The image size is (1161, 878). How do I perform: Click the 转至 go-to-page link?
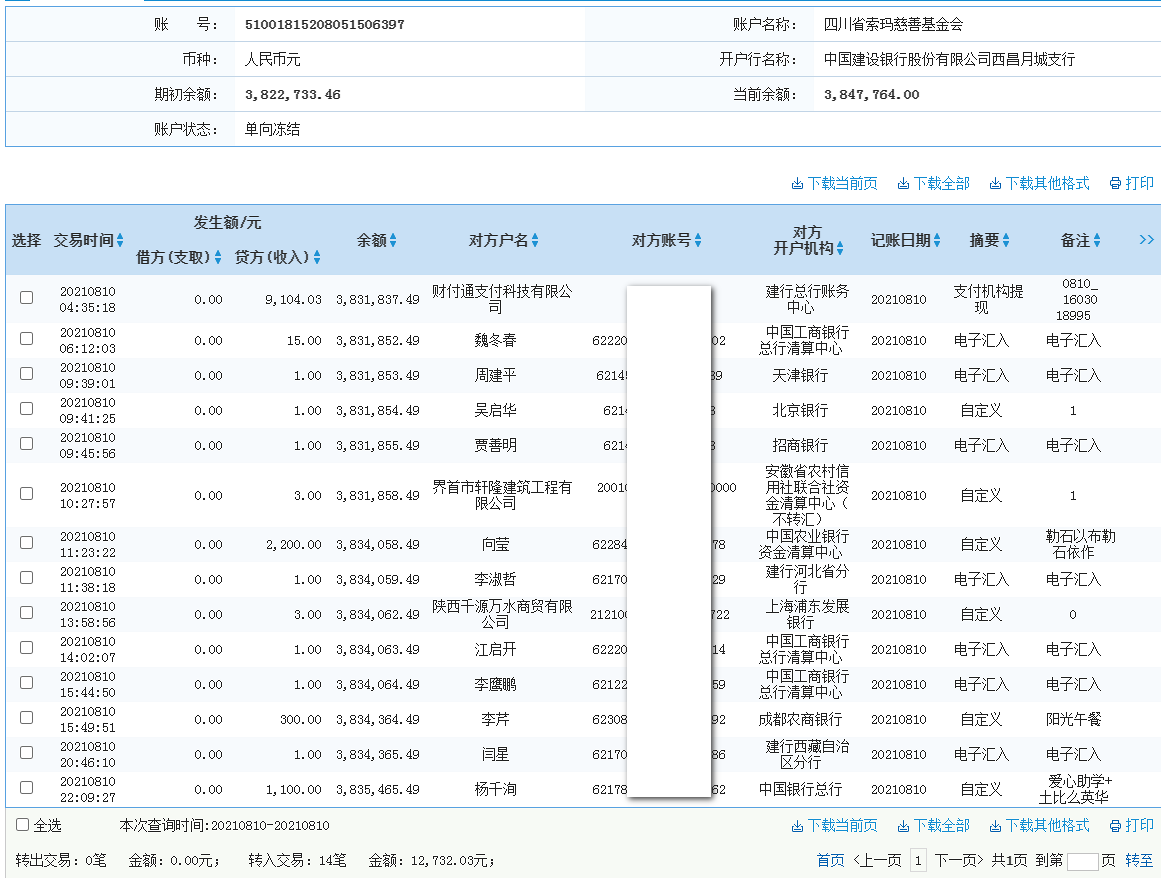tap(1138, 859)
